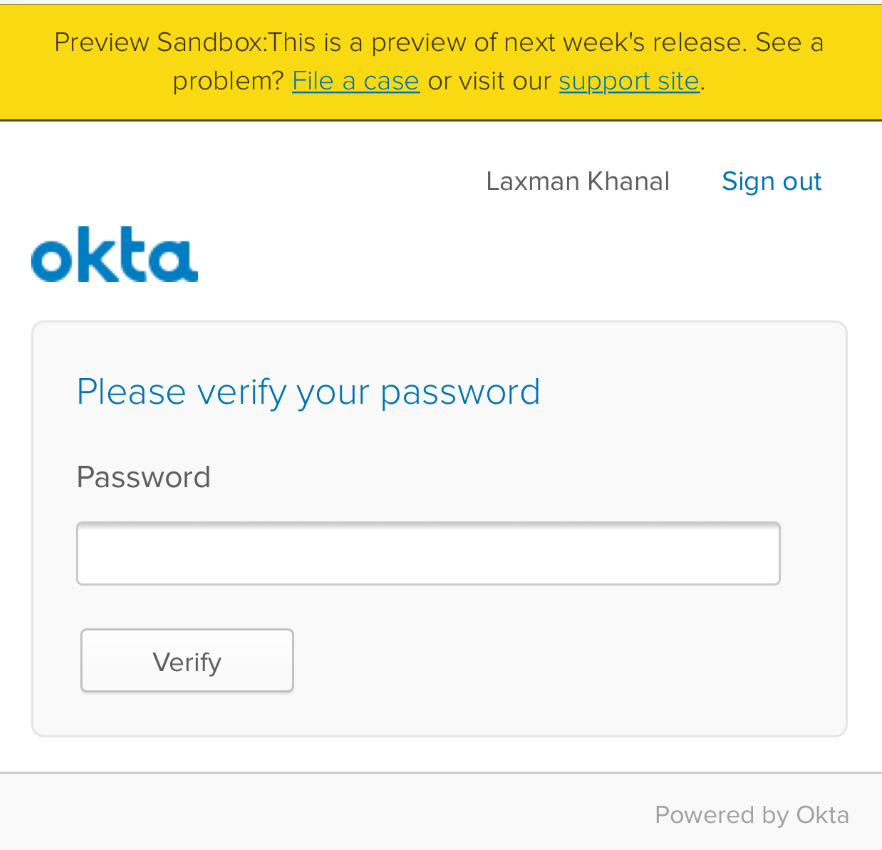
Task: Focus the Password input field
Action: (428, 554)
